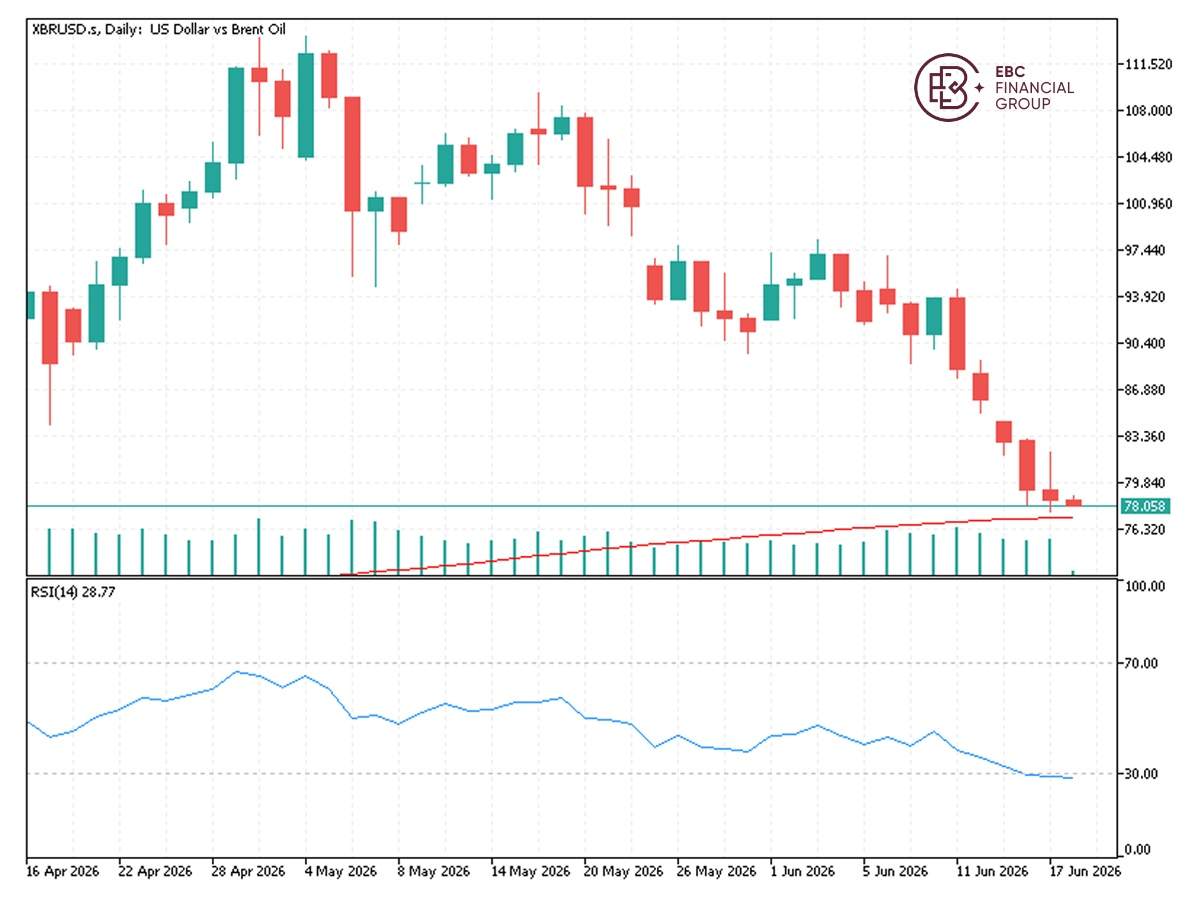Click the 97.440 price axis label

point(1145,250)
